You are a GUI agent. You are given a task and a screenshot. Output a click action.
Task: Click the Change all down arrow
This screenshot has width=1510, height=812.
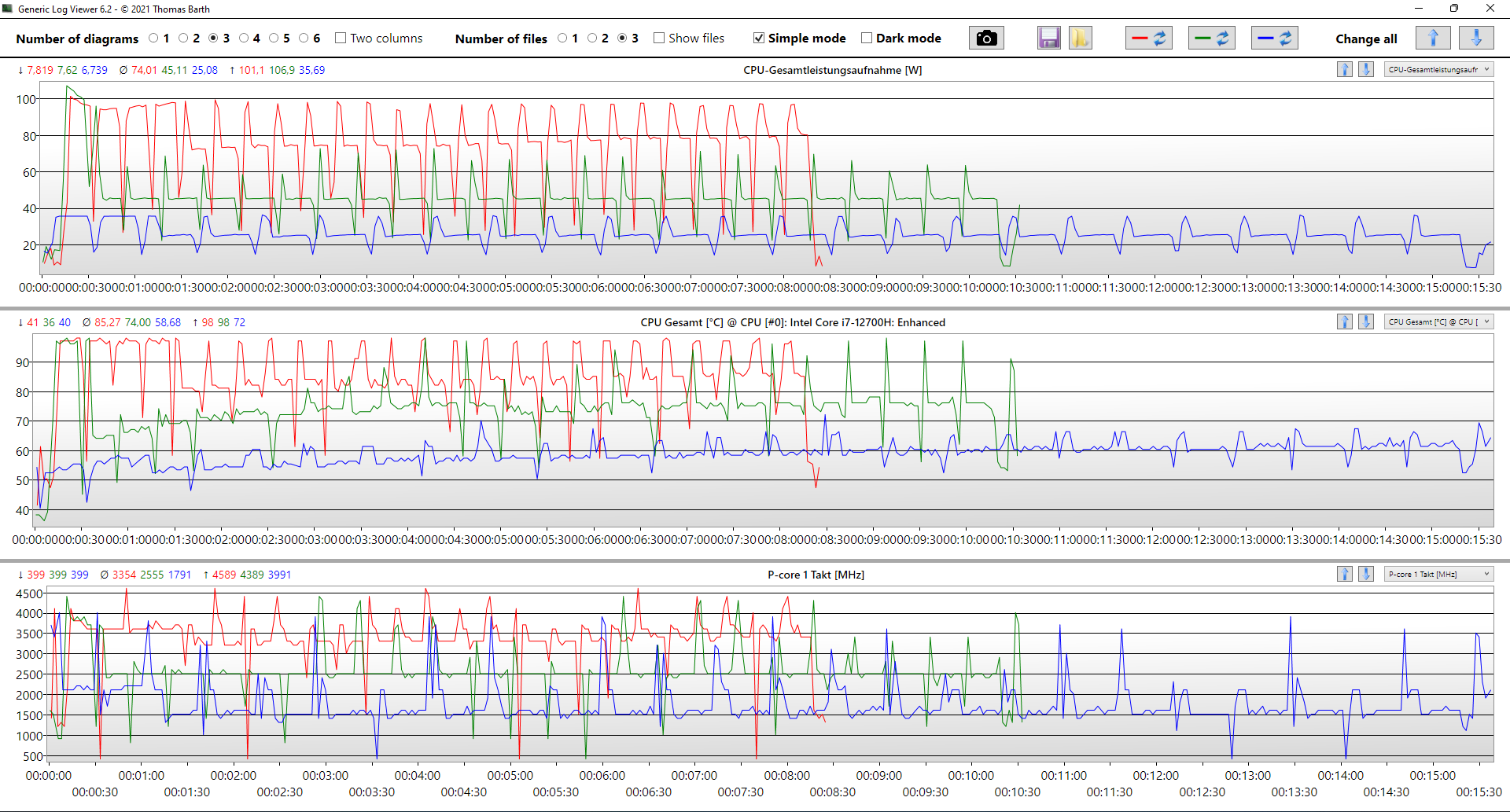pos(1475,38)
